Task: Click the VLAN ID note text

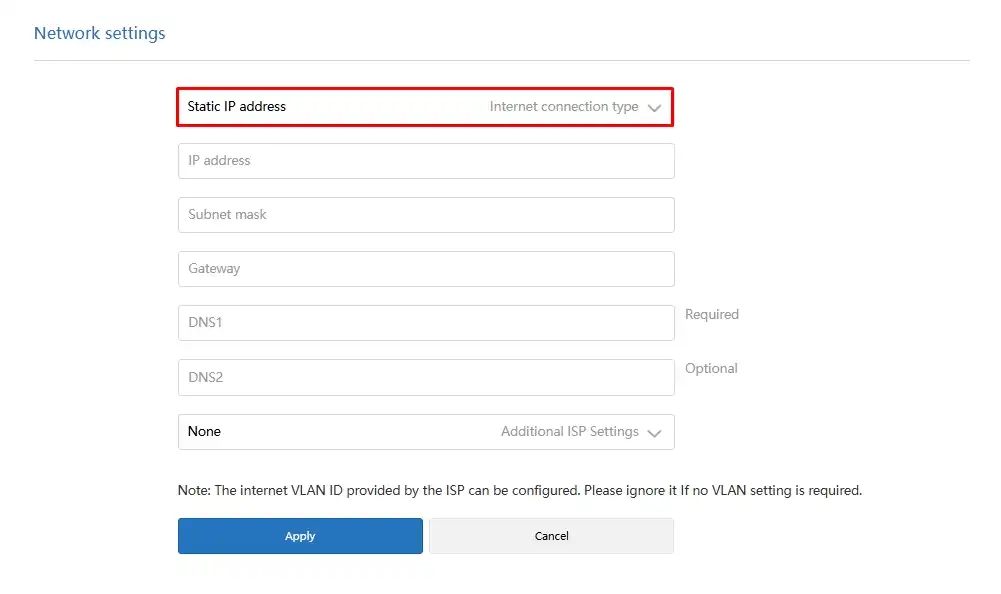Action: [520, 490]
